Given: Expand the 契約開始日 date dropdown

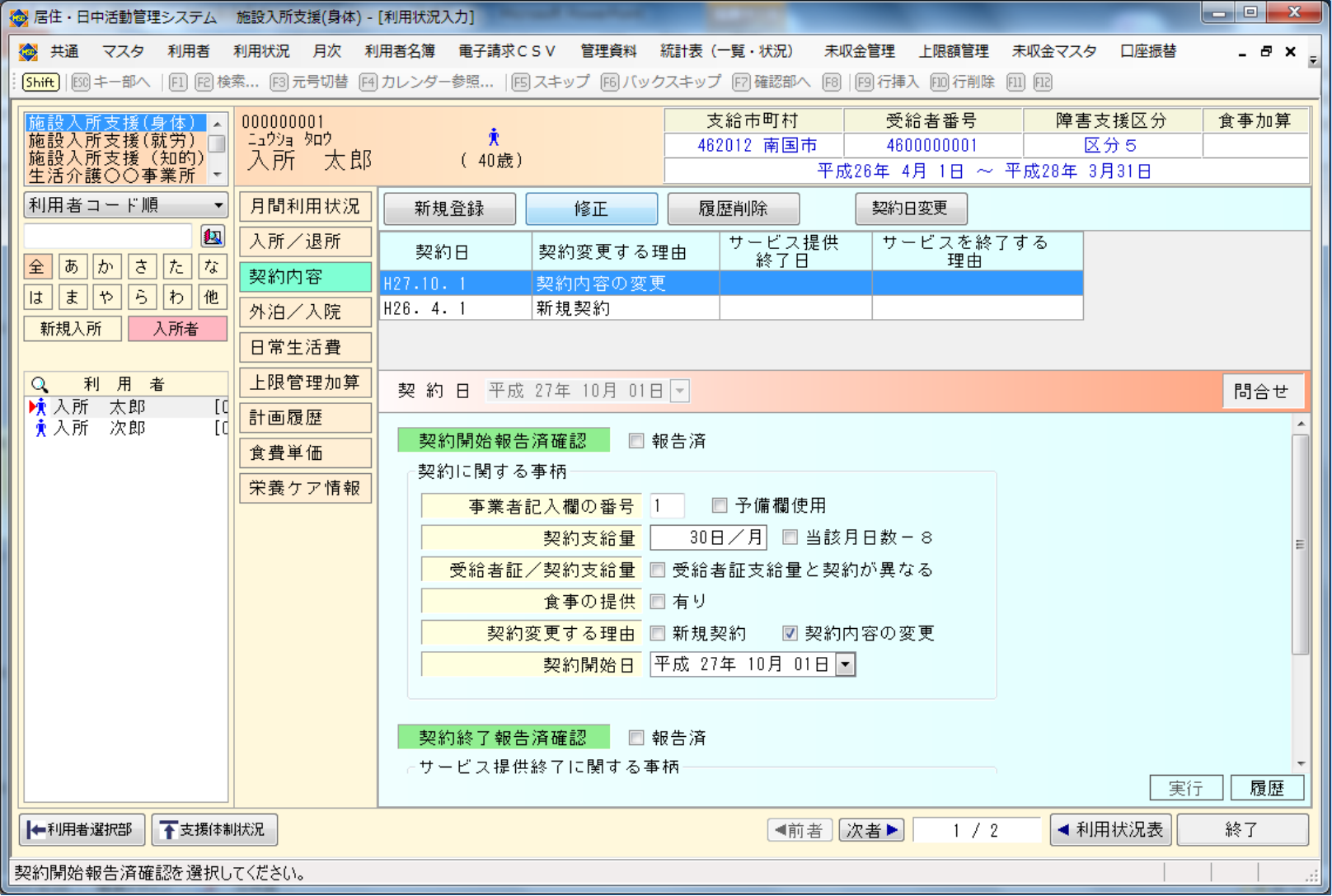Looking at the screenshot, I should click(846, 664).
